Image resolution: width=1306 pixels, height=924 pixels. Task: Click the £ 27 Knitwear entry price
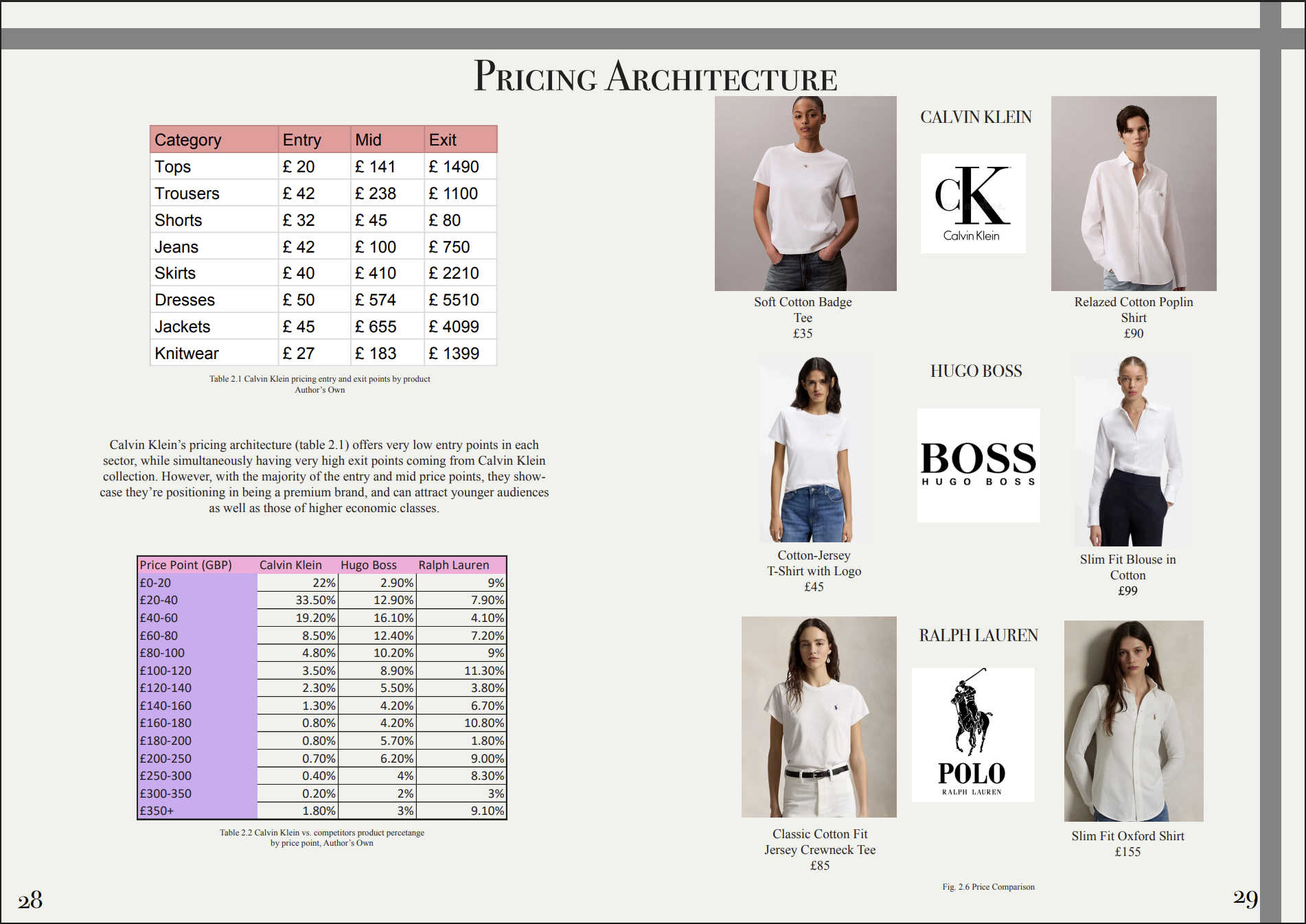point(299,354)
